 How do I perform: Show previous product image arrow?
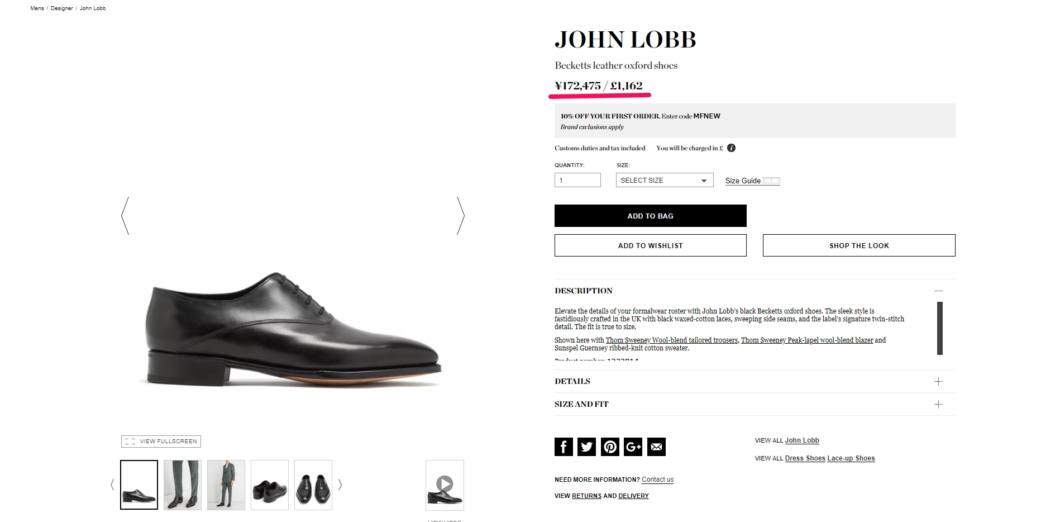125,216
